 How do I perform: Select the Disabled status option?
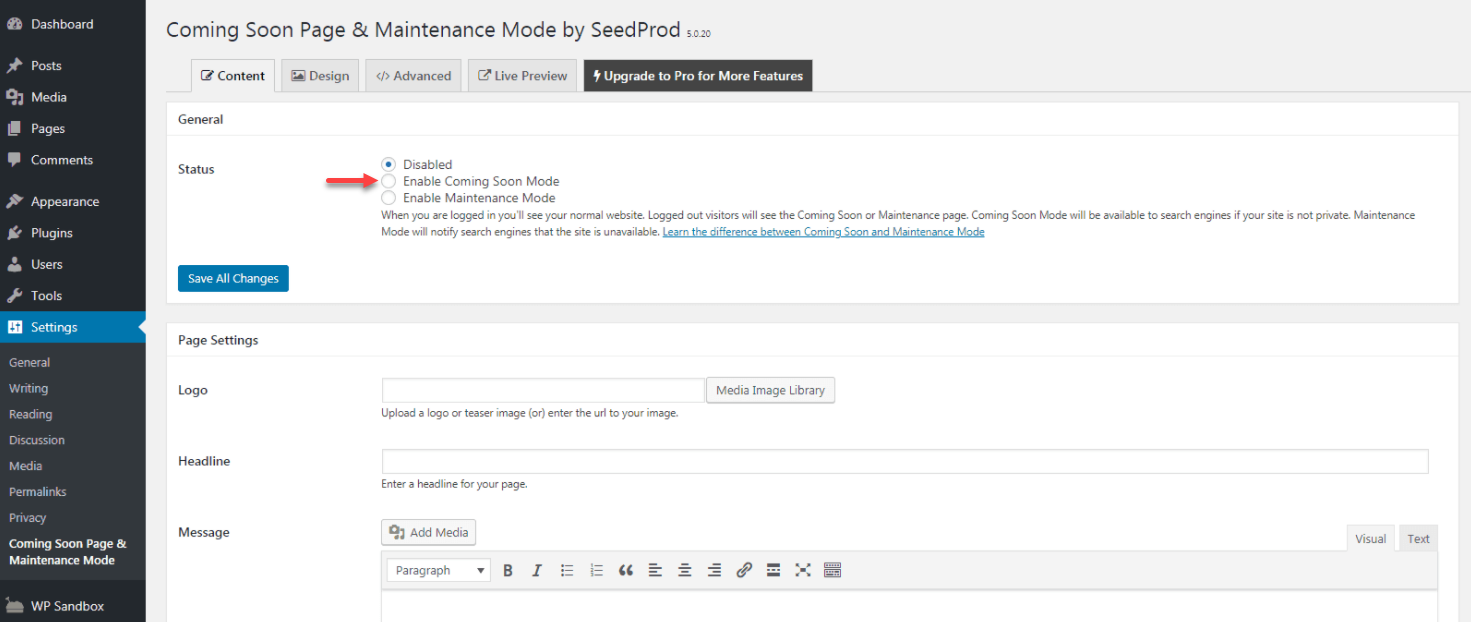pos(389,164)
